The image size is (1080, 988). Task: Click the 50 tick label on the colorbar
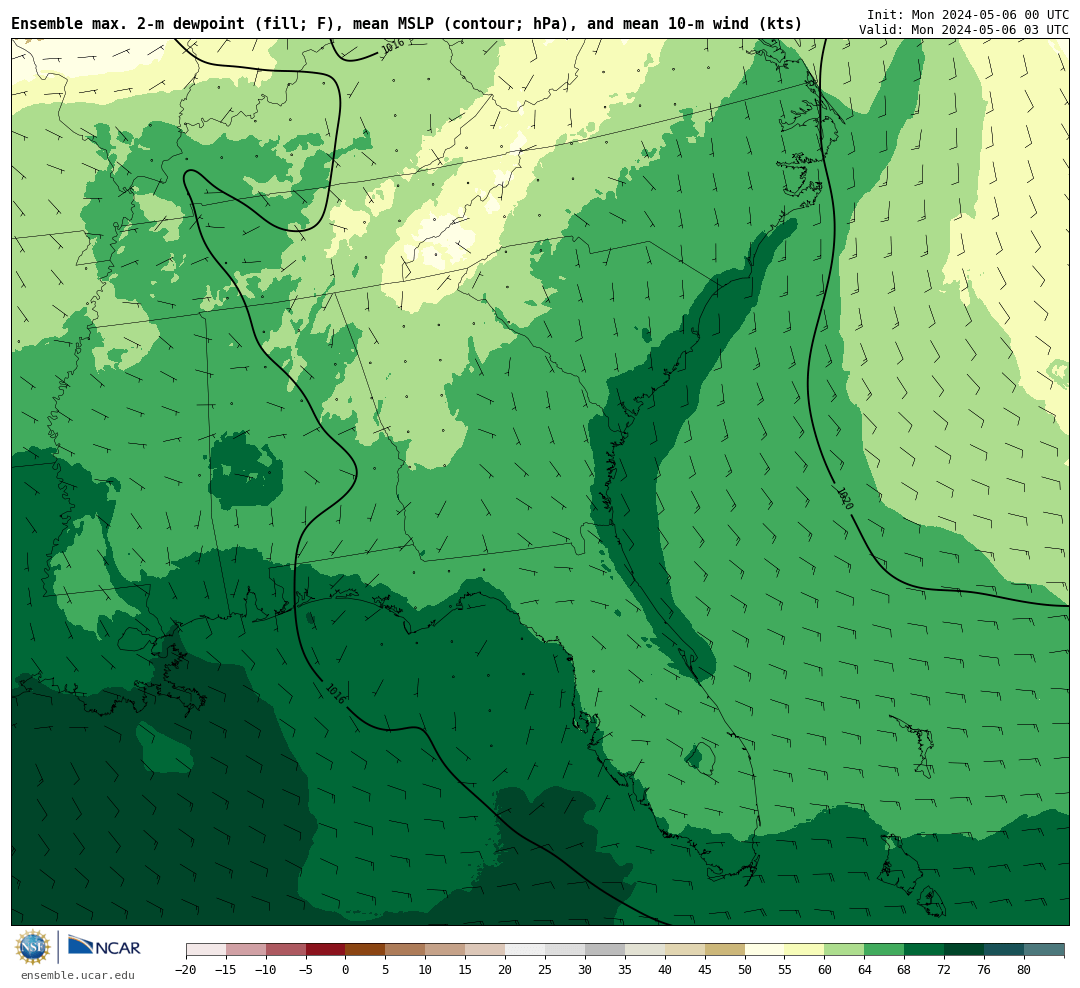[x=745, y=970]
